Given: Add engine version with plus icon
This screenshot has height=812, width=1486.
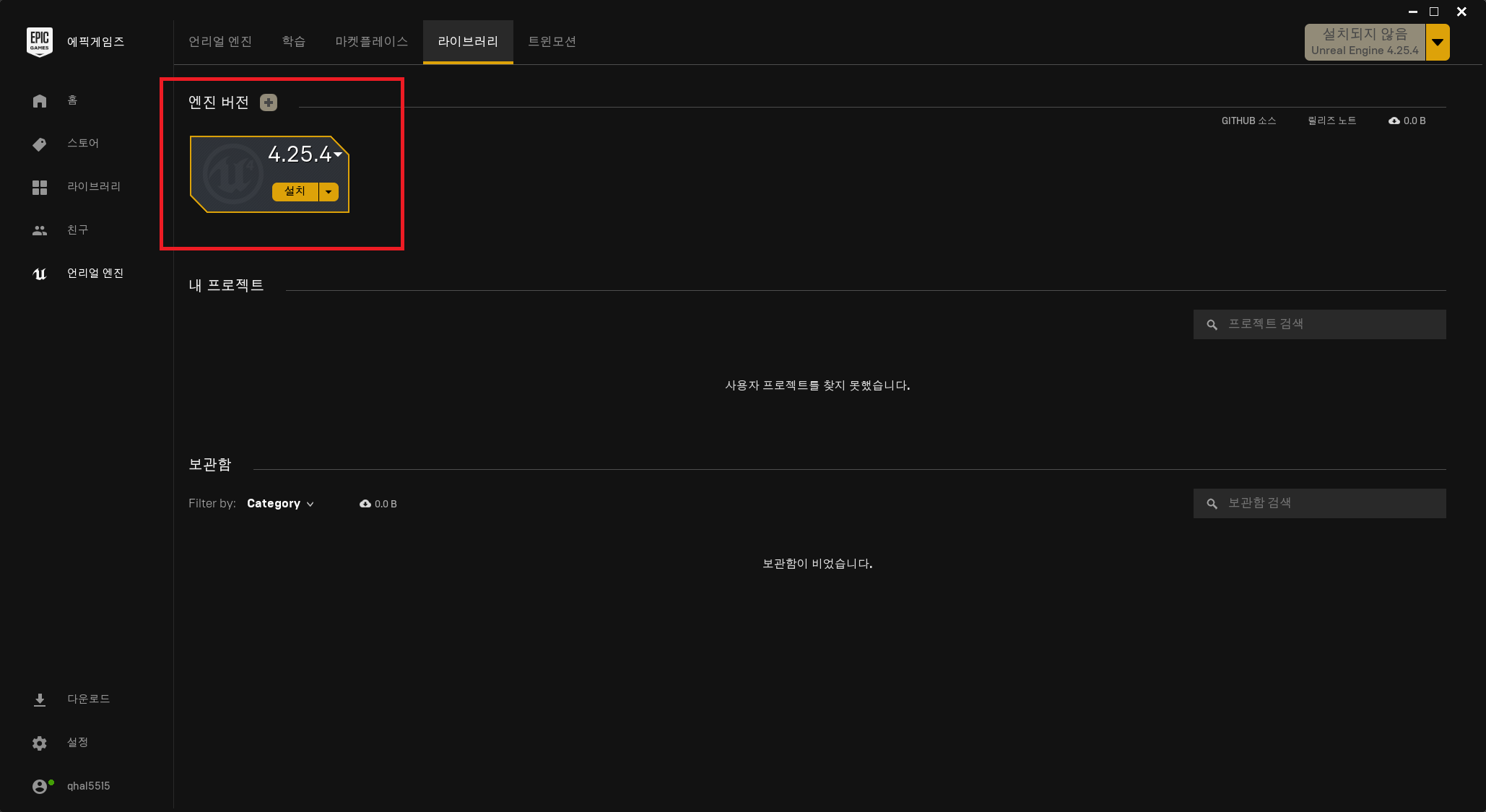Looking at the screenshot, I should (269, 102).
